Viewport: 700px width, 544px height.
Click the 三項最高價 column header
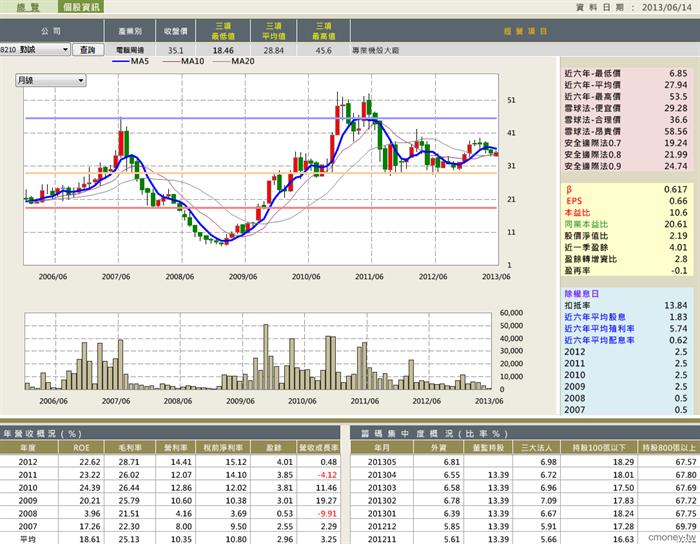[x=324, y=31]
